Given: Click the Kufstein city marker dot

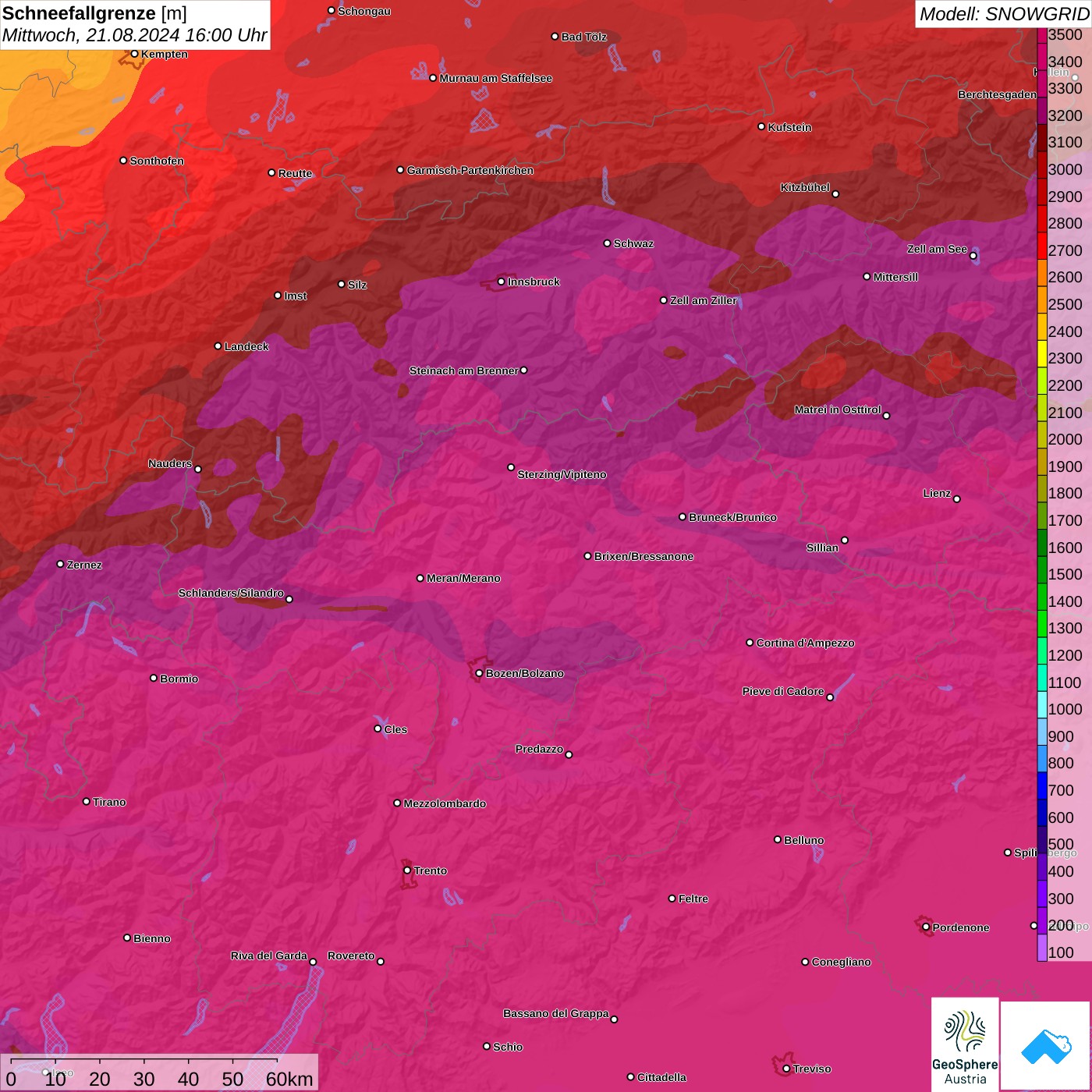Looking at the screenshot, I should (x=761, y=126).
